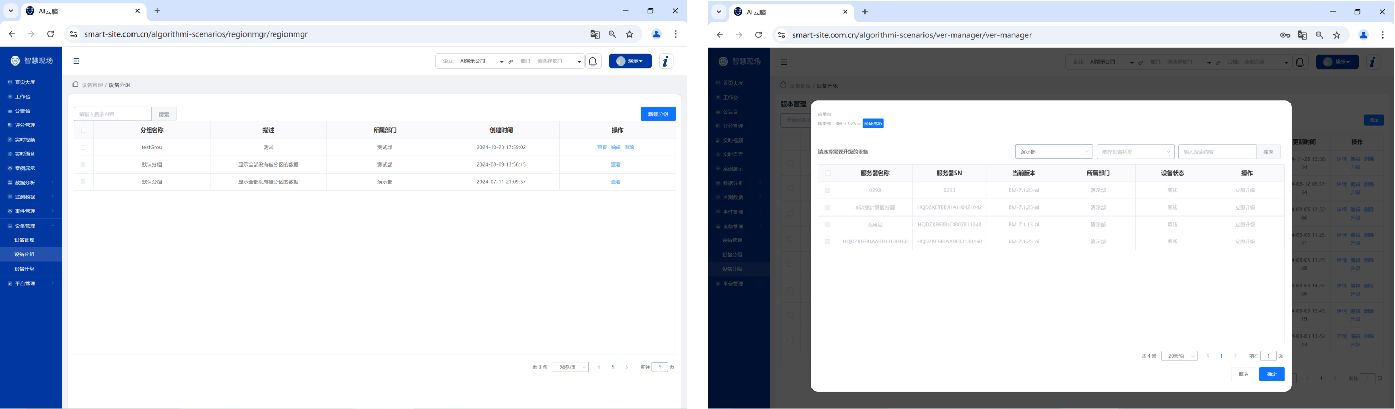This screenshot has width=1395, height=409.
Task: Click the password key icon in right browser's address bar
Action: click(x=1285, y=34)
